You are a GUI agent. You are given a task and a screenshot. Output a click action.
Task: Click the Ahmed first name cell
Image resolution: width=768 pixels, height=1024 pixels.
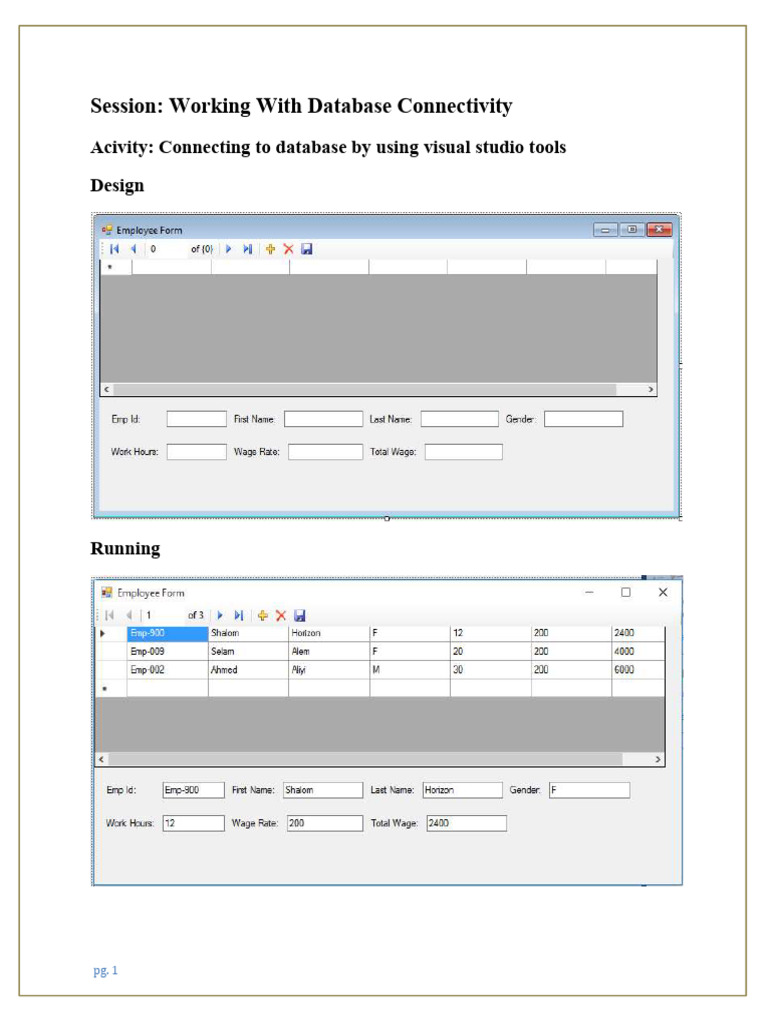(248, 669)
